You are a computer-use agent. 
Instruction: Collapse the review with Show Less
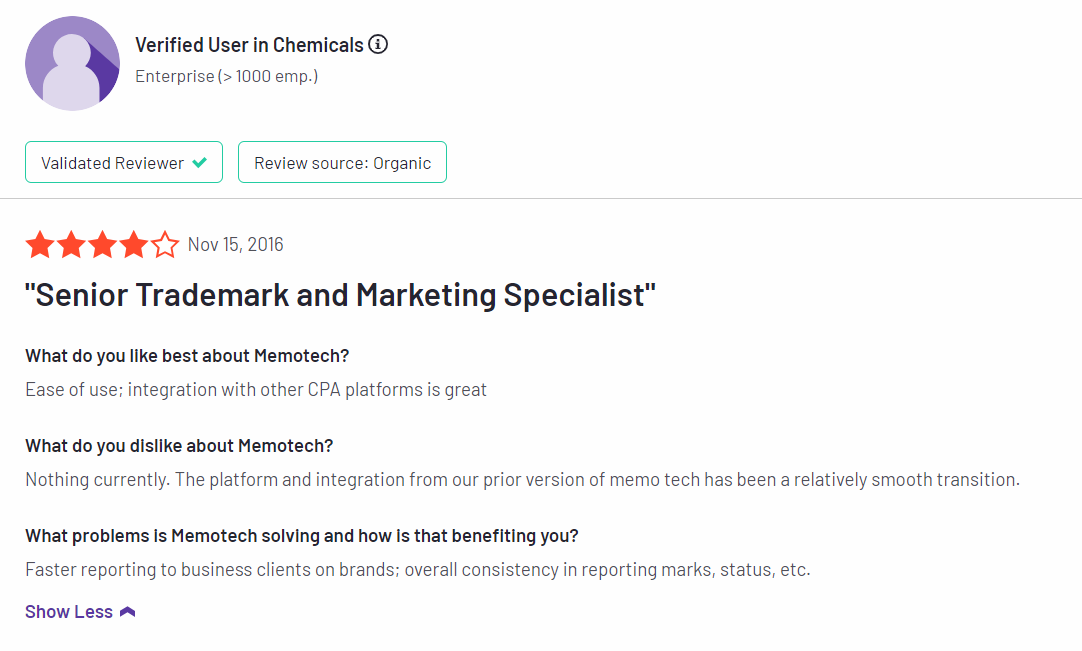coord(80,612)
